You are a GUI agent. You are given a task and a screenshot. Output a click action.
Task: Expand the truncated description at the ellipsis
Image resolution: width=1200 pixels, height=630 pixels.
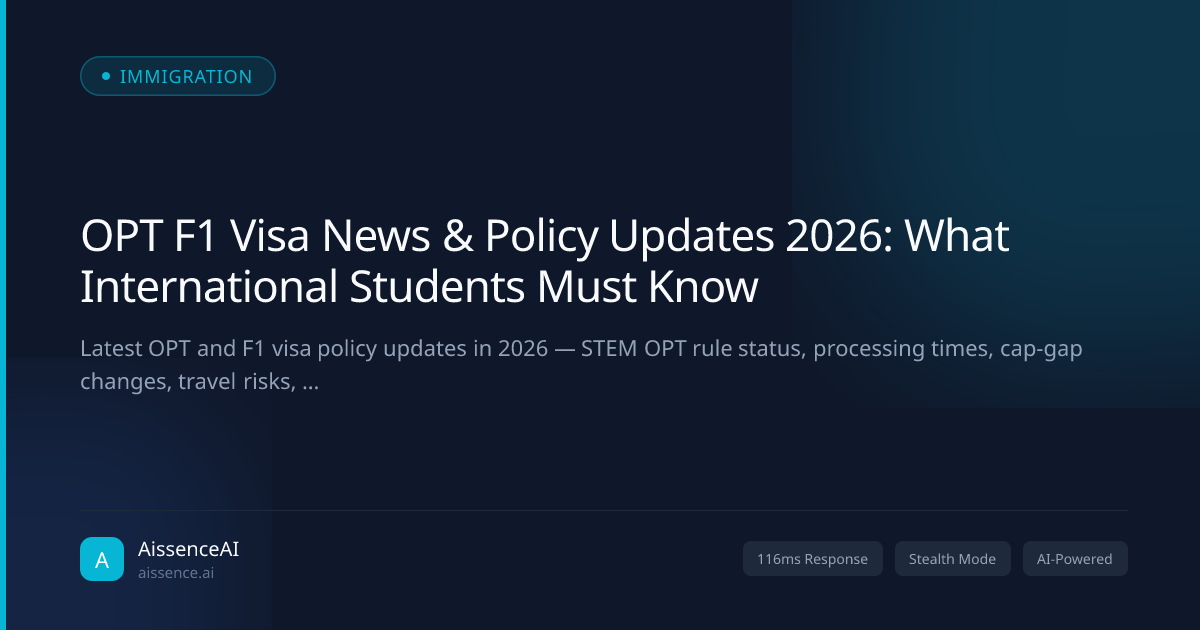(309, 384)
